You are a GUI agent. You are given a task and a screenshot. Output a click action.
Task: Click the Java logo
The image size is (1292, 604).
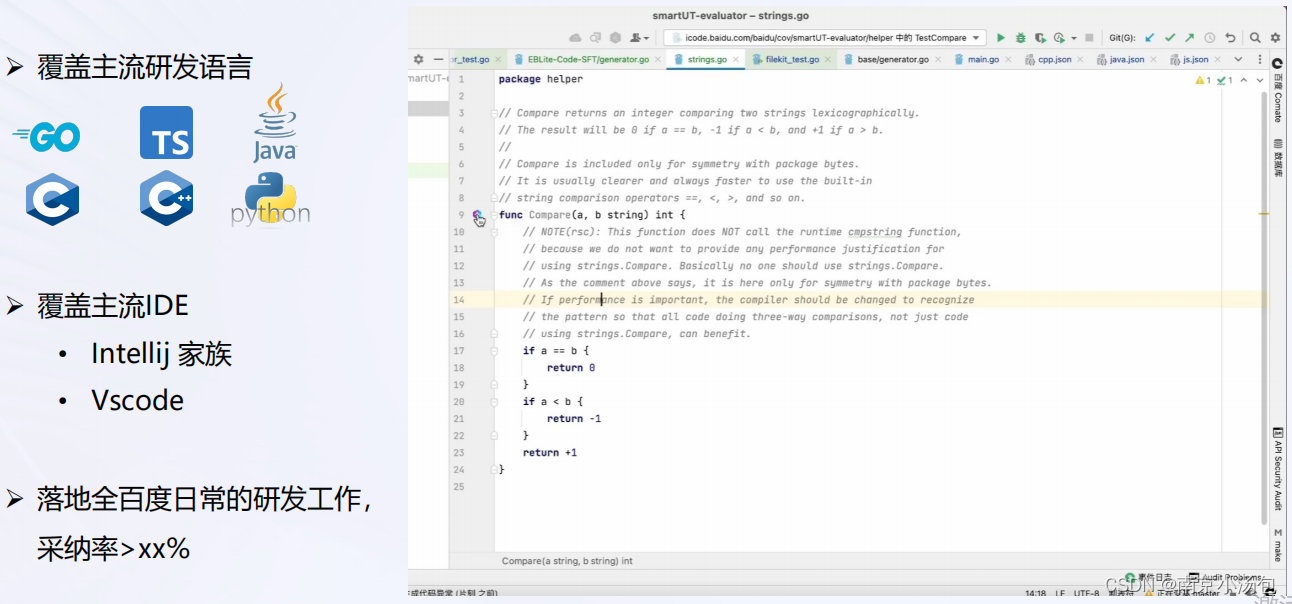[274, 122]
